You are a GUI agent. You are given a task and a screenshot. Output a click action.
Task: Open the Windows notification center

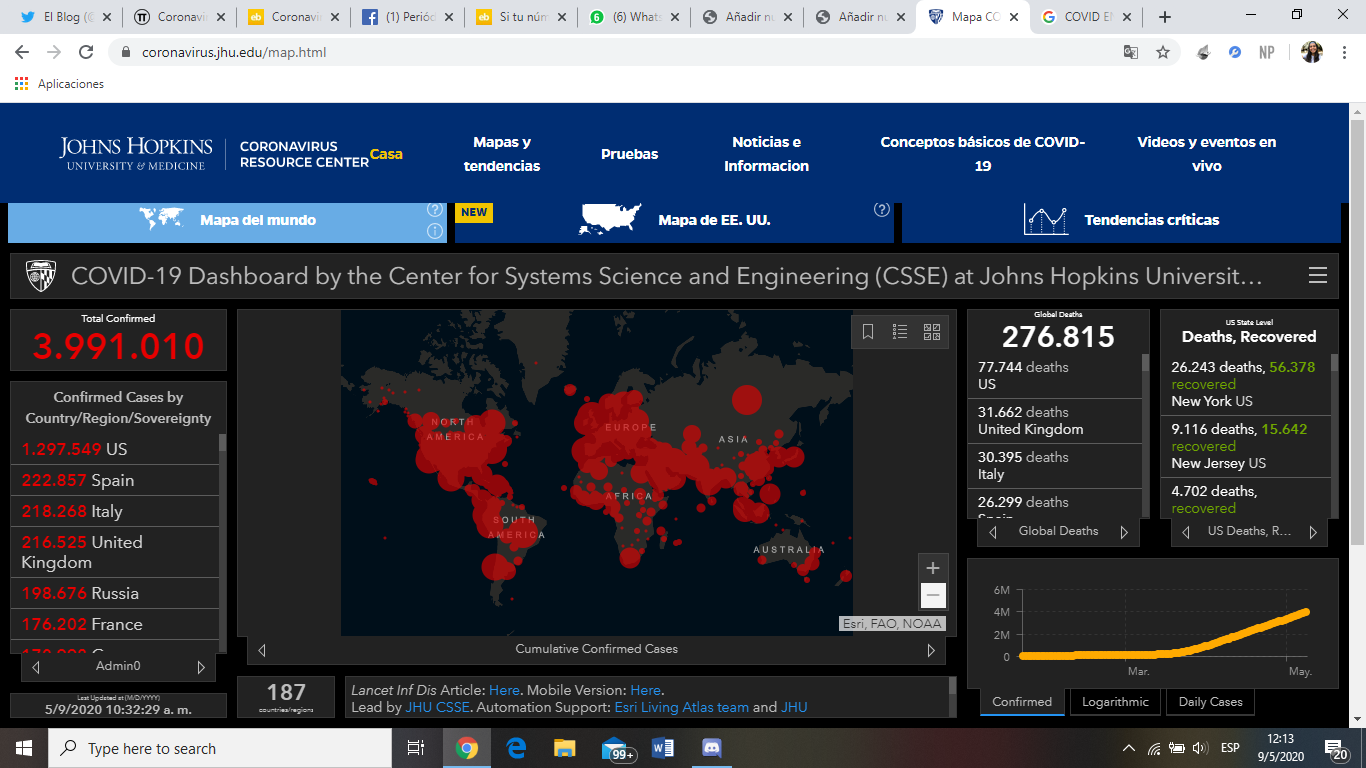click(x=1337, y=749)
